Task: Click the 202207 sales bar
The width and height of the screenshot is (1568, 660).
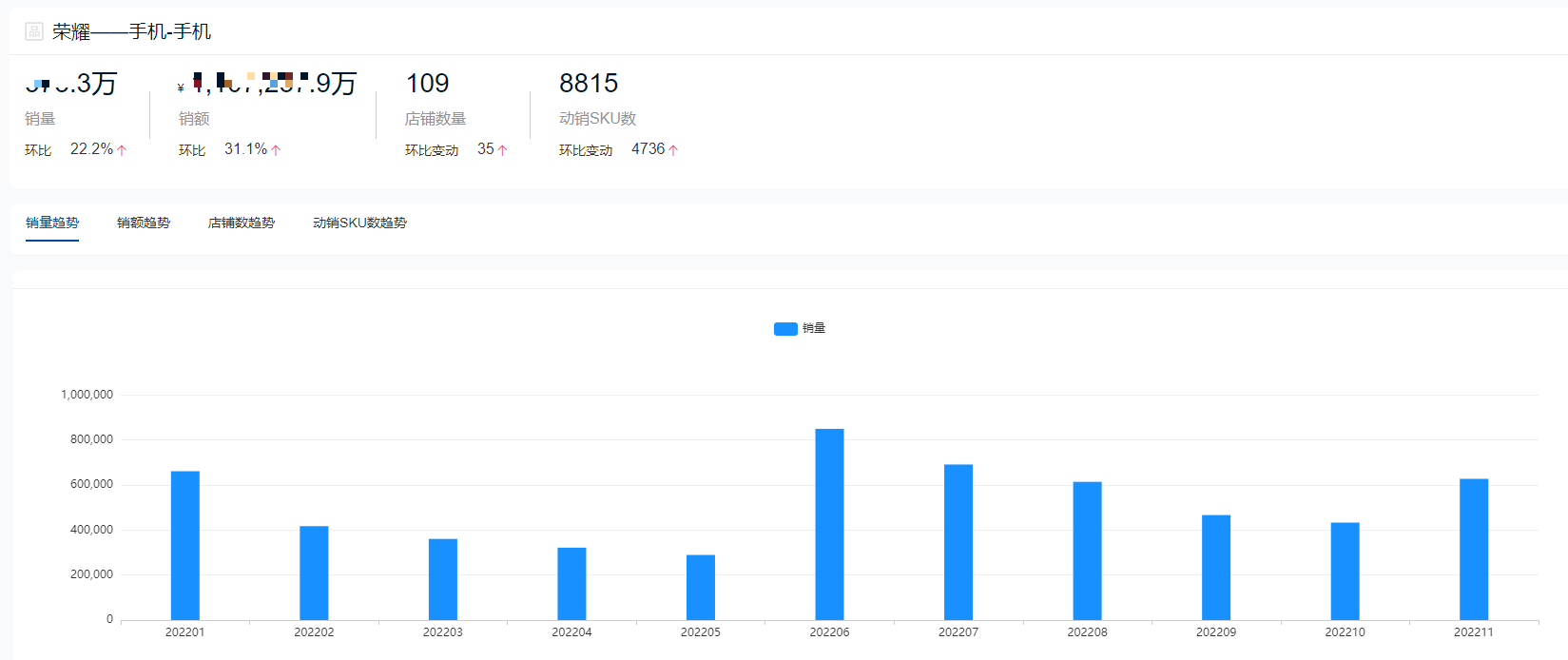Action: [x=958, y=542]
